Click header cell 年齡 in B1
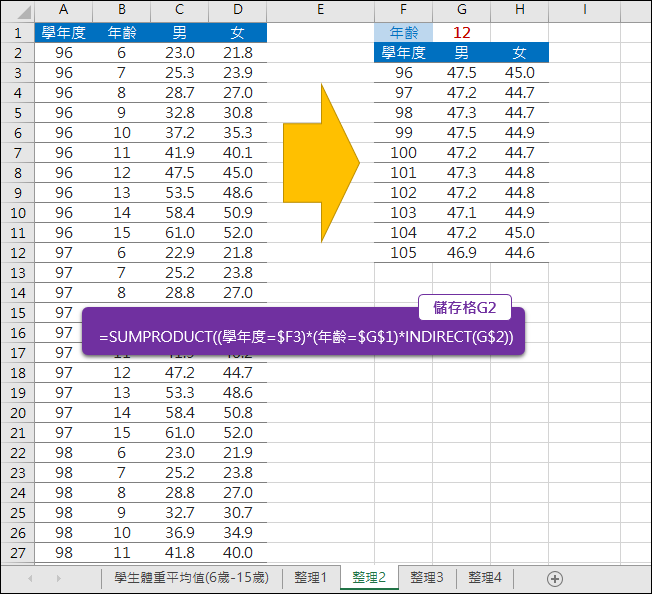 pyautogui.click(x=121, y=32)
